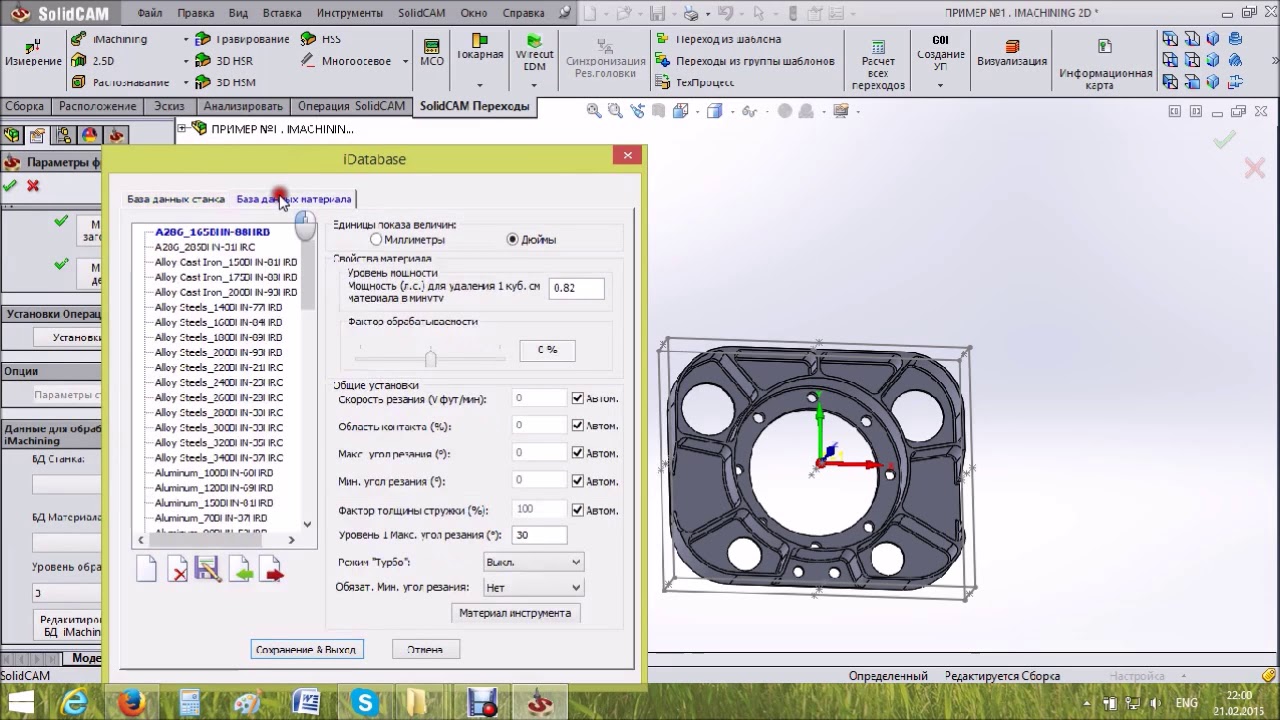Select Aluminum_100DIN-60 IRD material

(214, 473)
